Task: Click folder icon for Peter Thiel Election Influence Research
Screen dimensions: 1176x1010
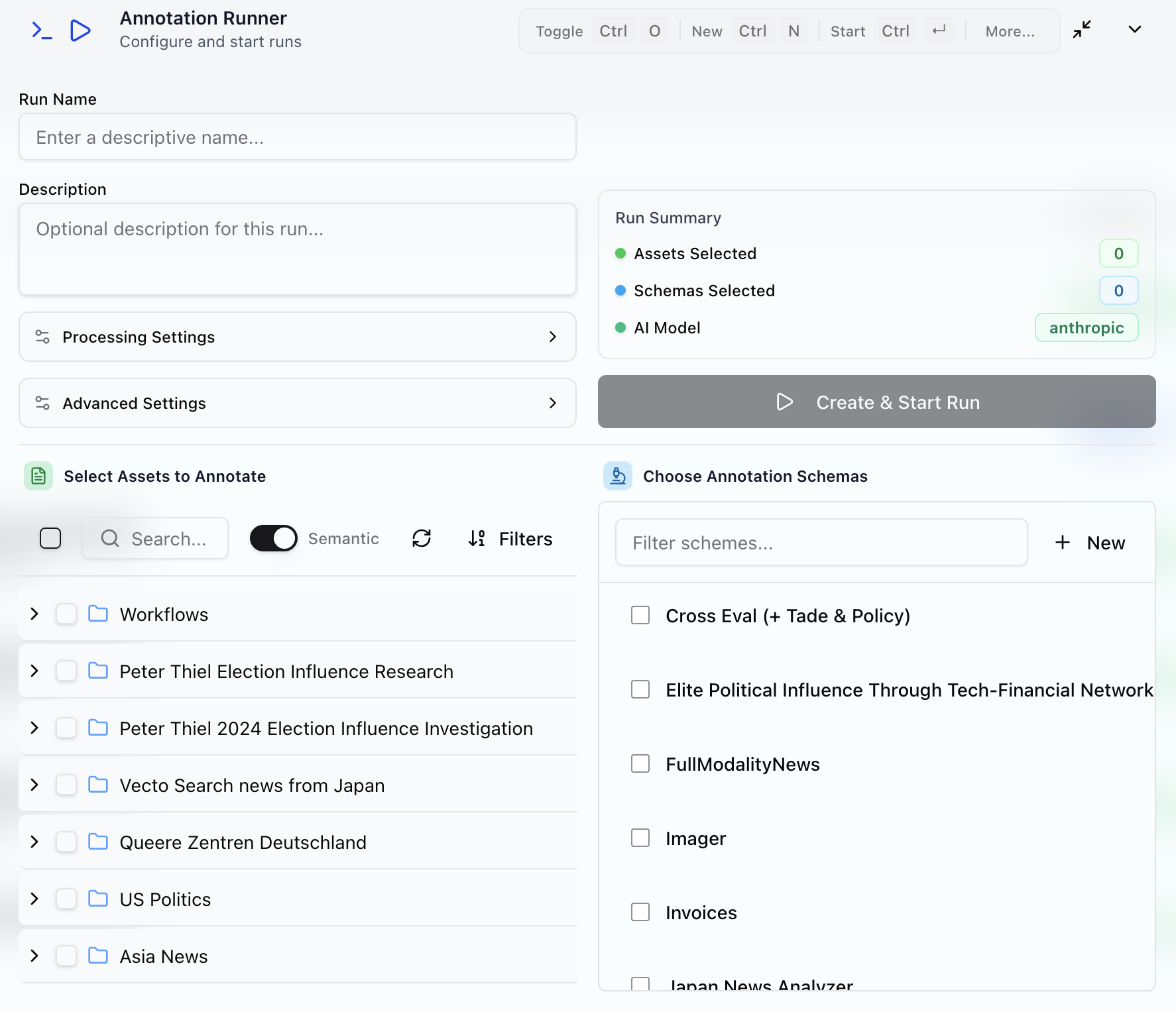Action: coord(98,671)
